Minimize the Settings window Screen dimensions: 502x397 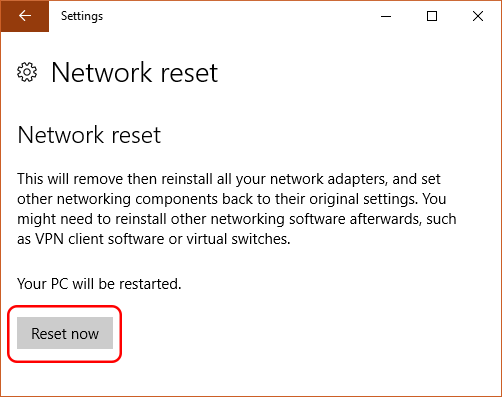point(386,16)
